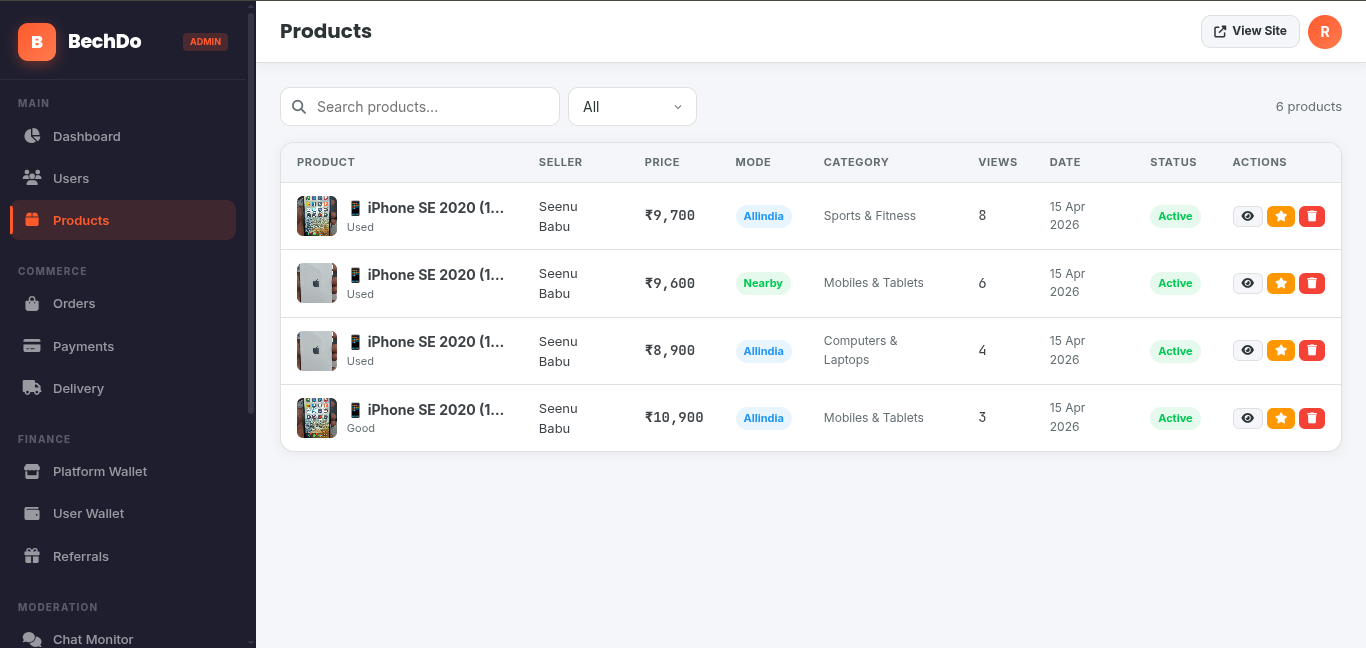Click the thumbnail of the ₹10,900 product

317,418
